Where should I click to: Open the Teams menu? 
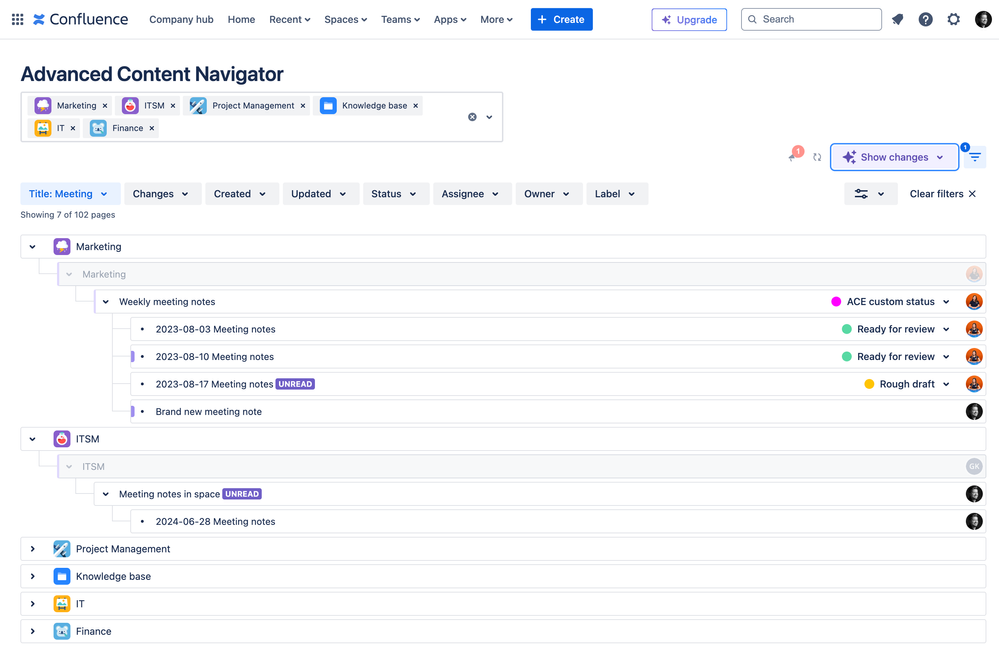tap(400, 19)
